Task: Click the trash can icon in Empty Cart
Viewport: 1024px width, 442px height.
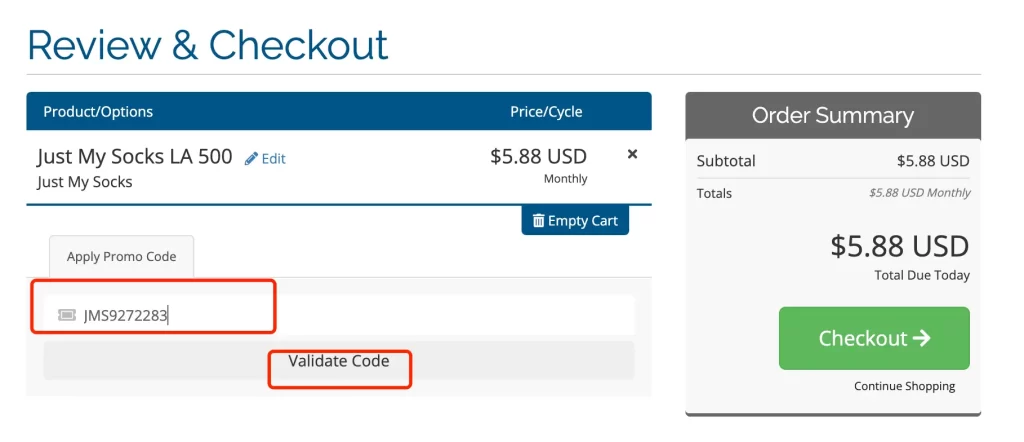Action: [x=538, y=221]
